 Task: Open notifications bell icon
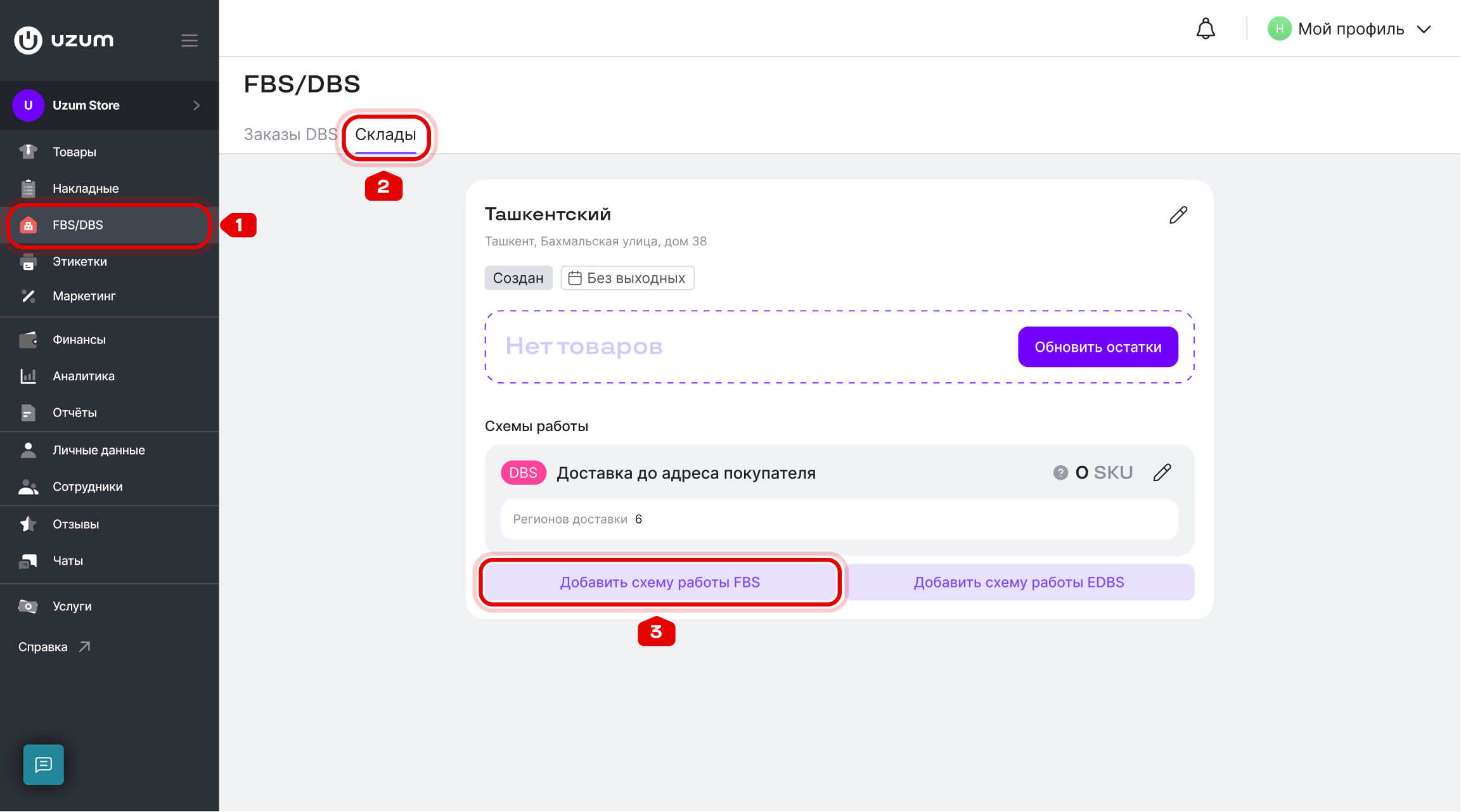click(x=1206, y=29)
